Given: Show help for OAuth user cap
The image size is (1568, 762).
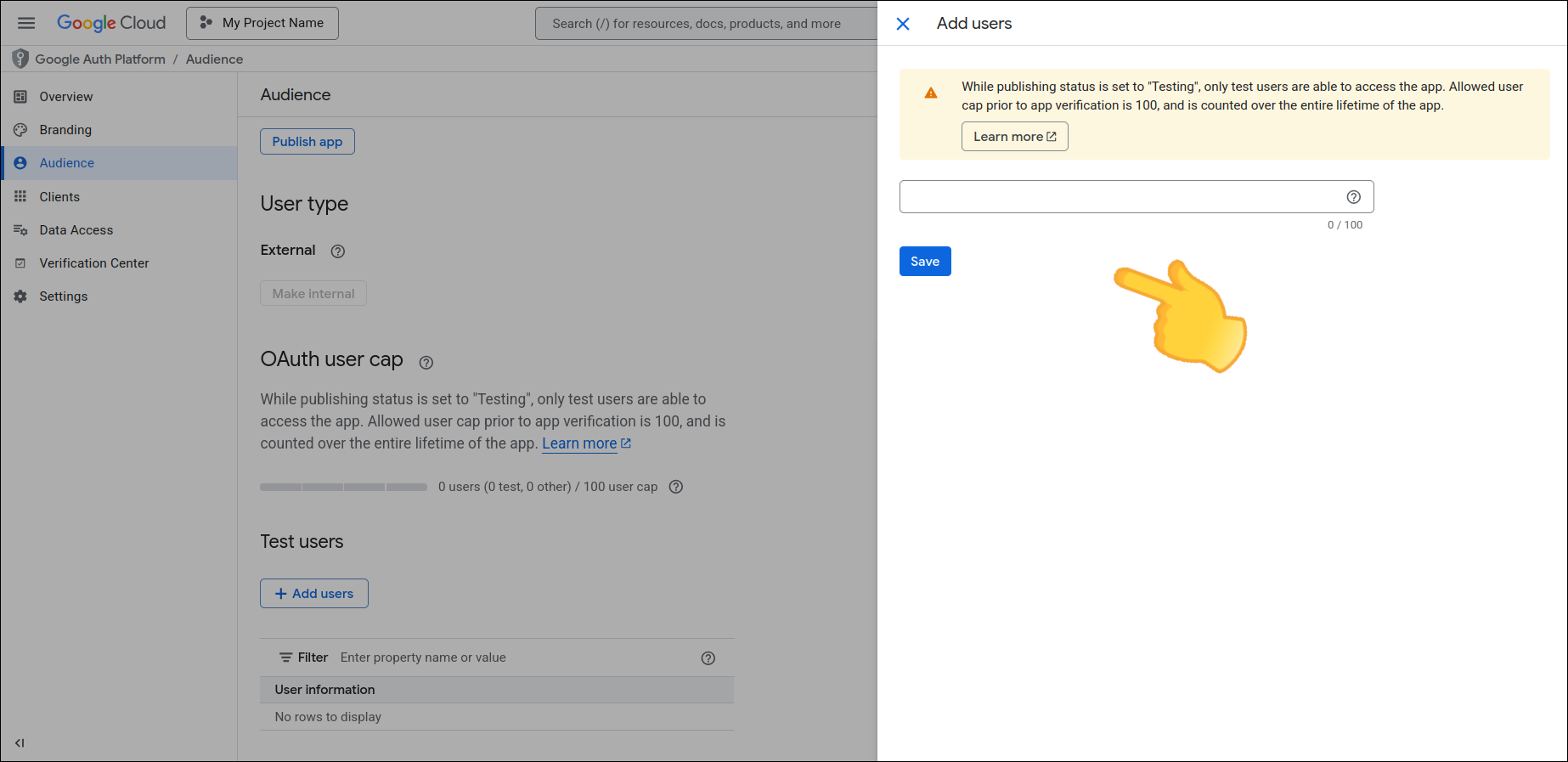Looking at the screenshot, I should [426, 363].
